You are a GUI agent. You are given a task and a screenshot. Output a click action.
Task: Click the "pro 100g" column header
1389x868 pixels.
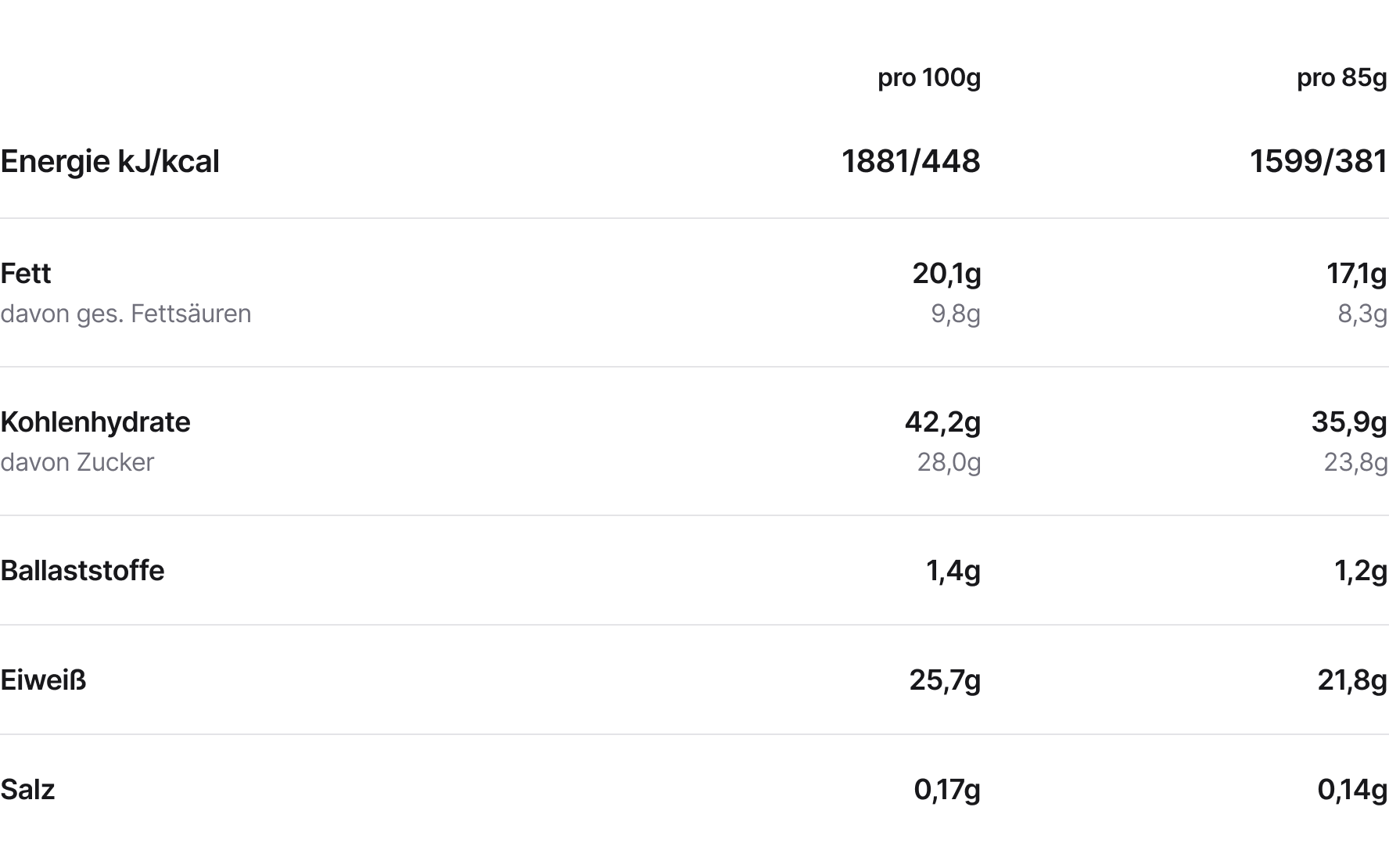[928, 78]
